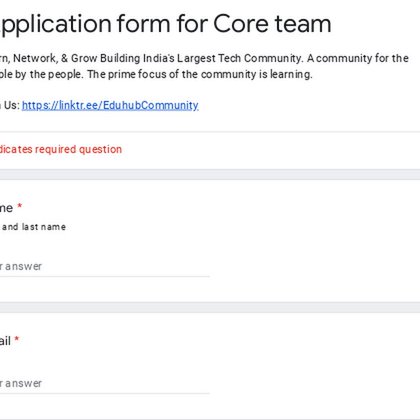Focus the Email answer input field
420x420 pixels.
105,383
